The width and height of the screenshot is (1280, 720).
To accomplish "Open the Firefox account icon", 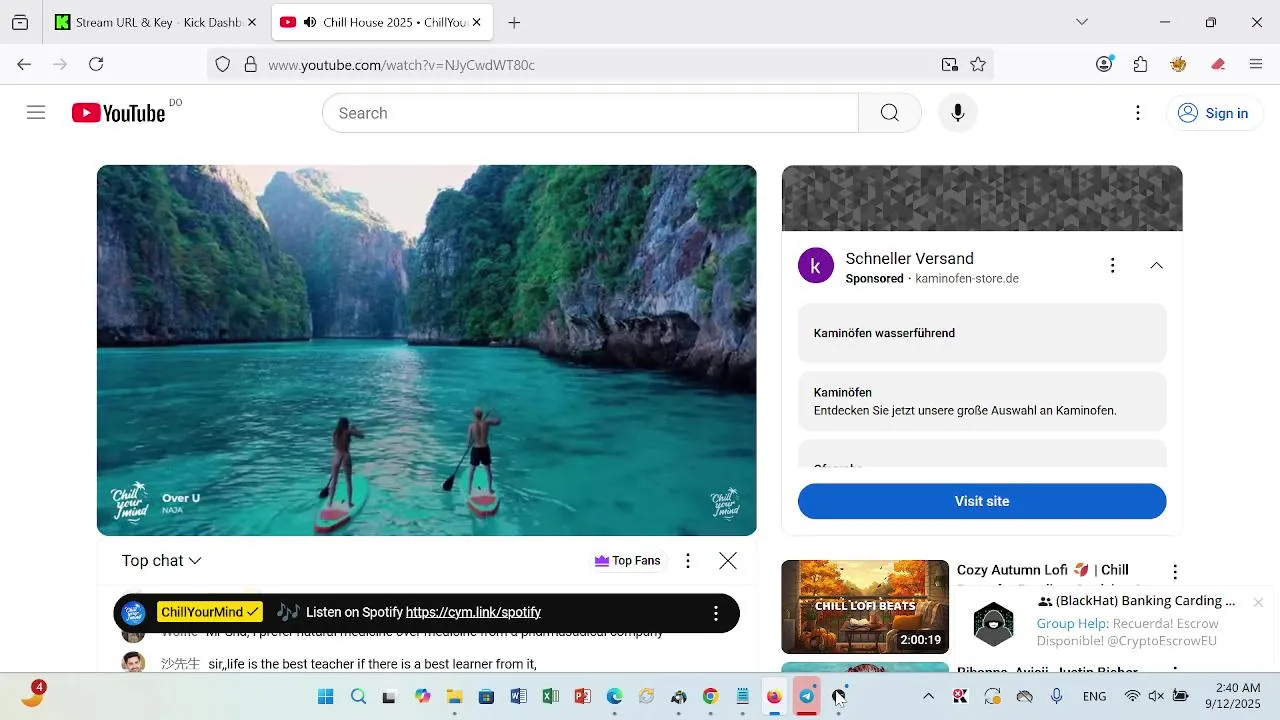I will [1104, 64].
